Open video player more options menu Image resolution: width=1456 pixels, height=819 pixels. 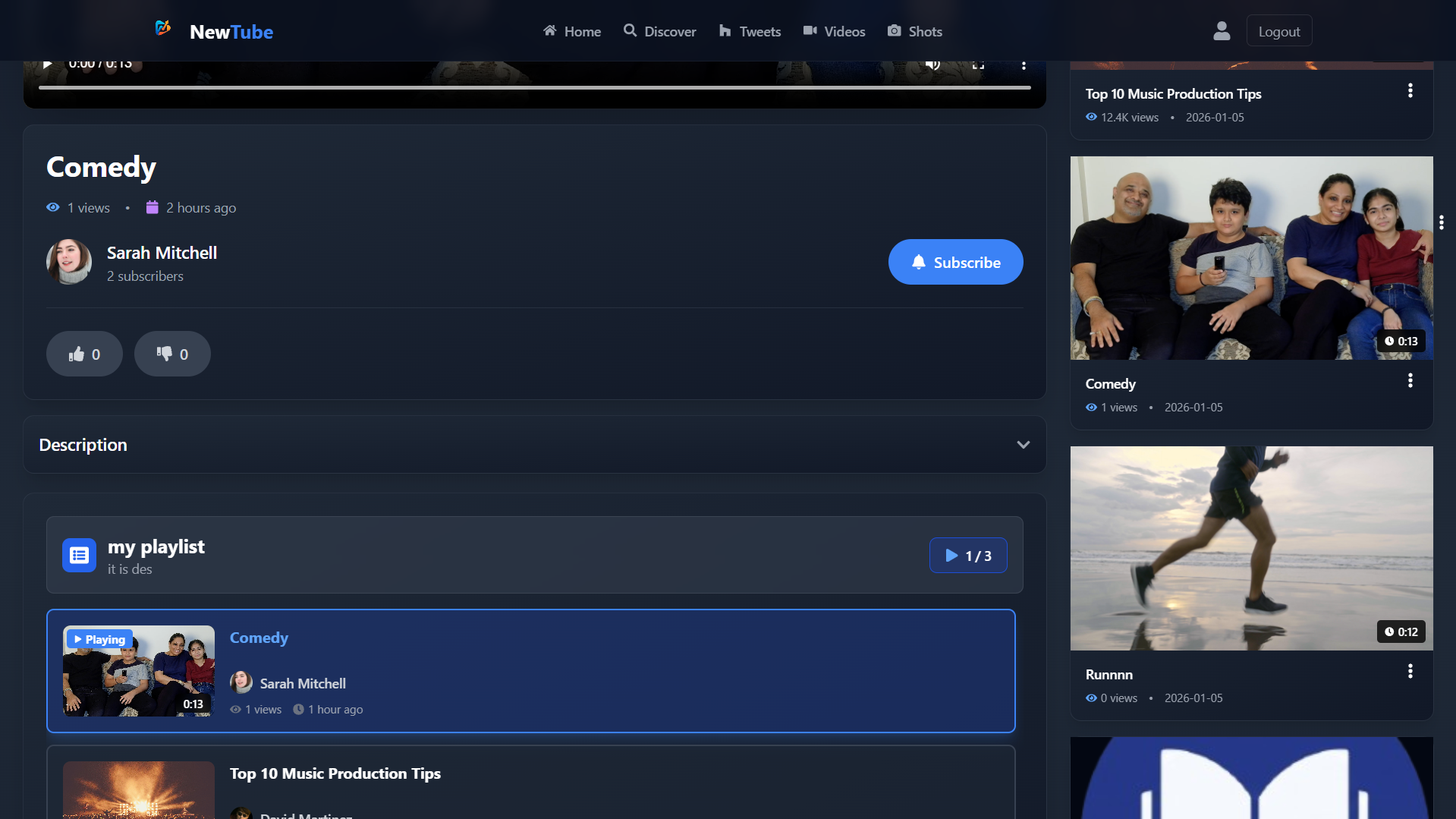(1024, 65)
